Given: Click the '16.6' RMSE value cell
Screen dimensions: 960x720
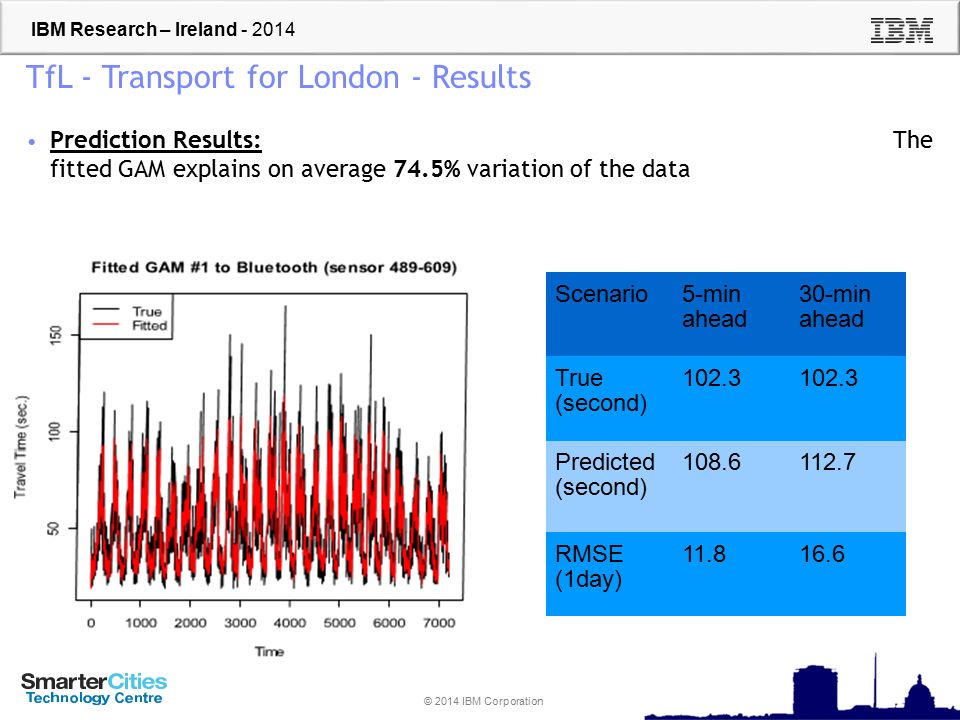Looking at the screenshot, I should [822, 554].
